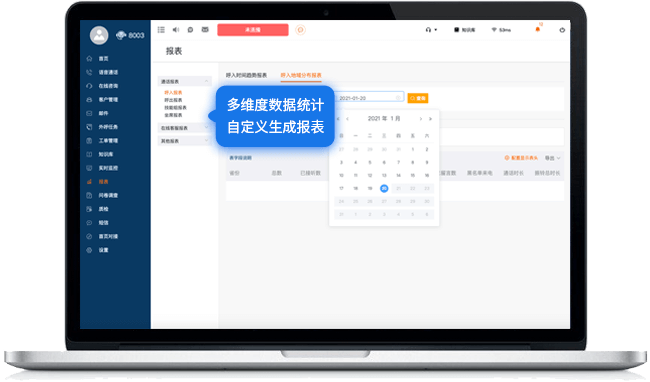This screenshot has height=382, width=650.
Task: Click the 已接听数 answered count column header
Action: click(x=310, y=173)
